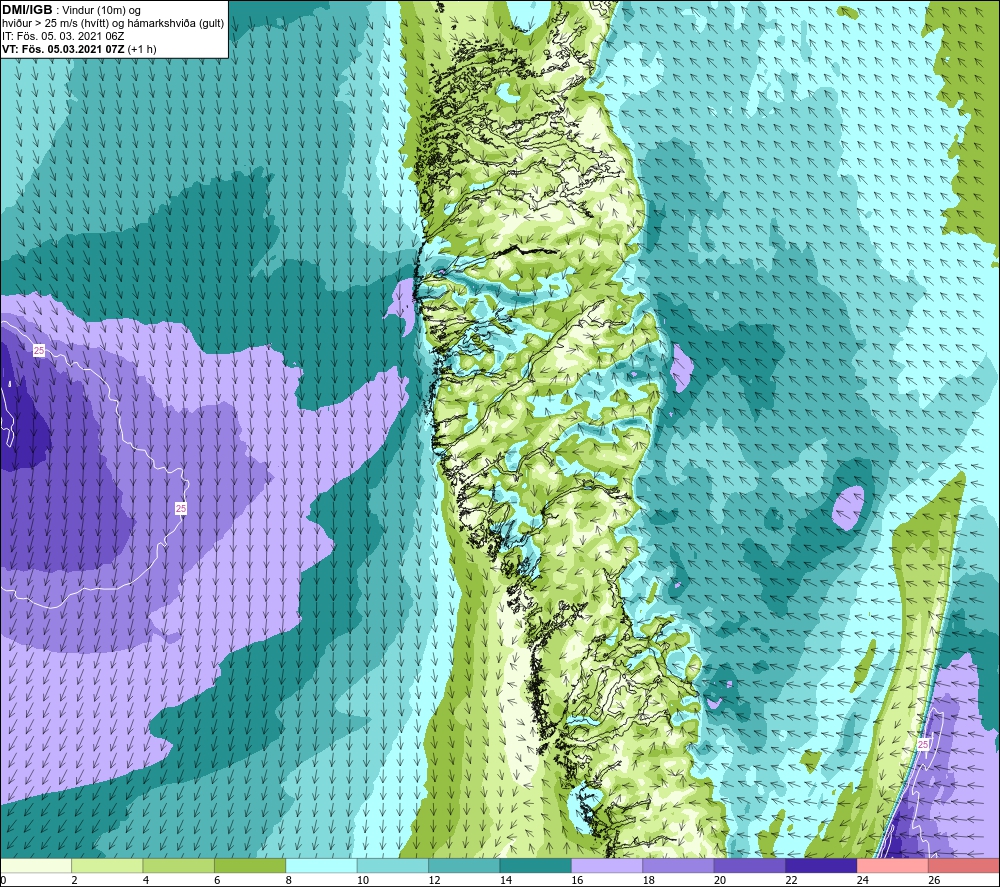This screenshot has width=1000, height=887.
Task: Pick the green 4–6 m/s legend swatch
Action: click(179, 865)
